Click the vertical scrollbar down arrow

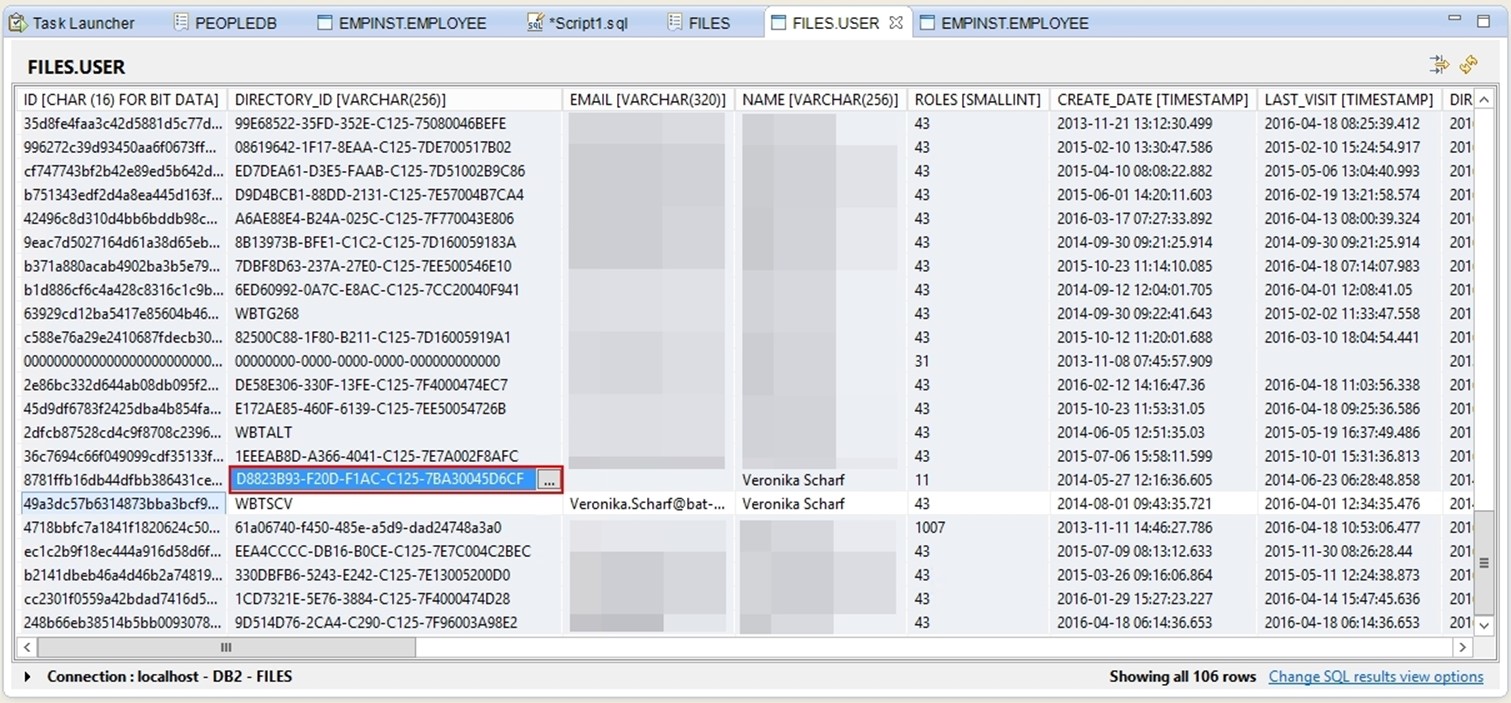[1484, 625]
